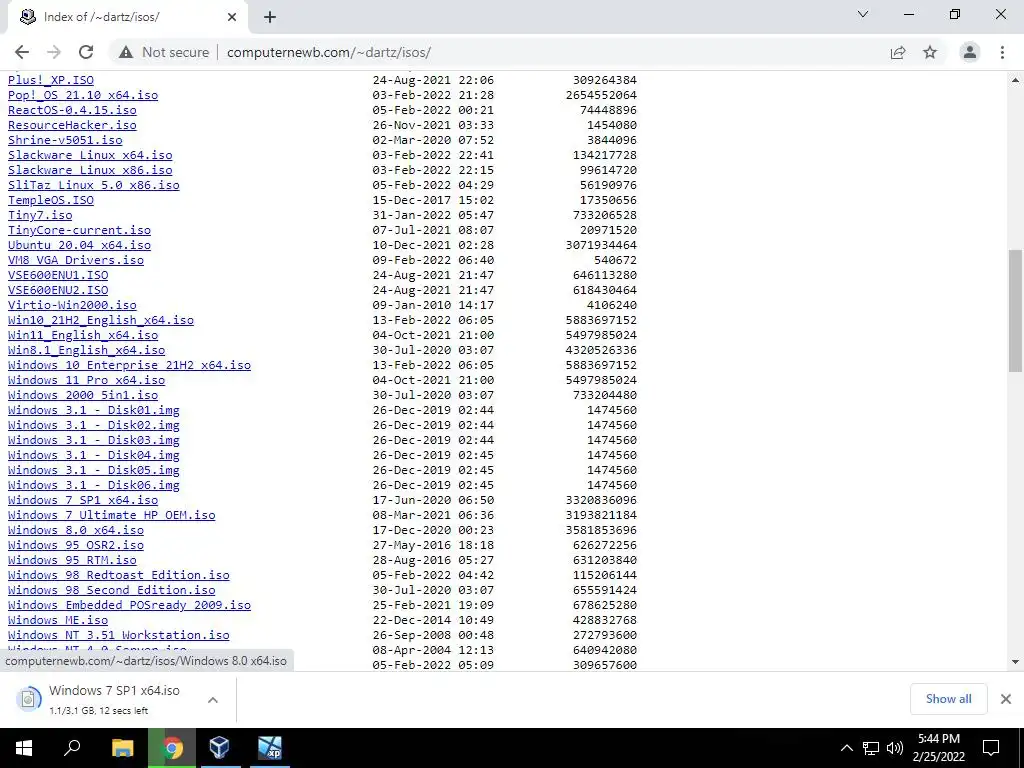The image size is (1024, 768).
Task: Show hidden system tray icons
Action: [846, 748]
